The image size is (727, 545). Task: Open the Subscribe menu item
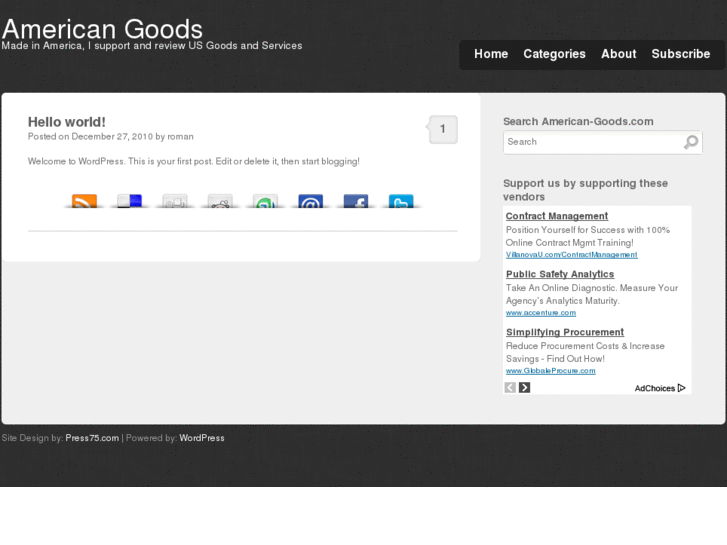tap(680, 54)
